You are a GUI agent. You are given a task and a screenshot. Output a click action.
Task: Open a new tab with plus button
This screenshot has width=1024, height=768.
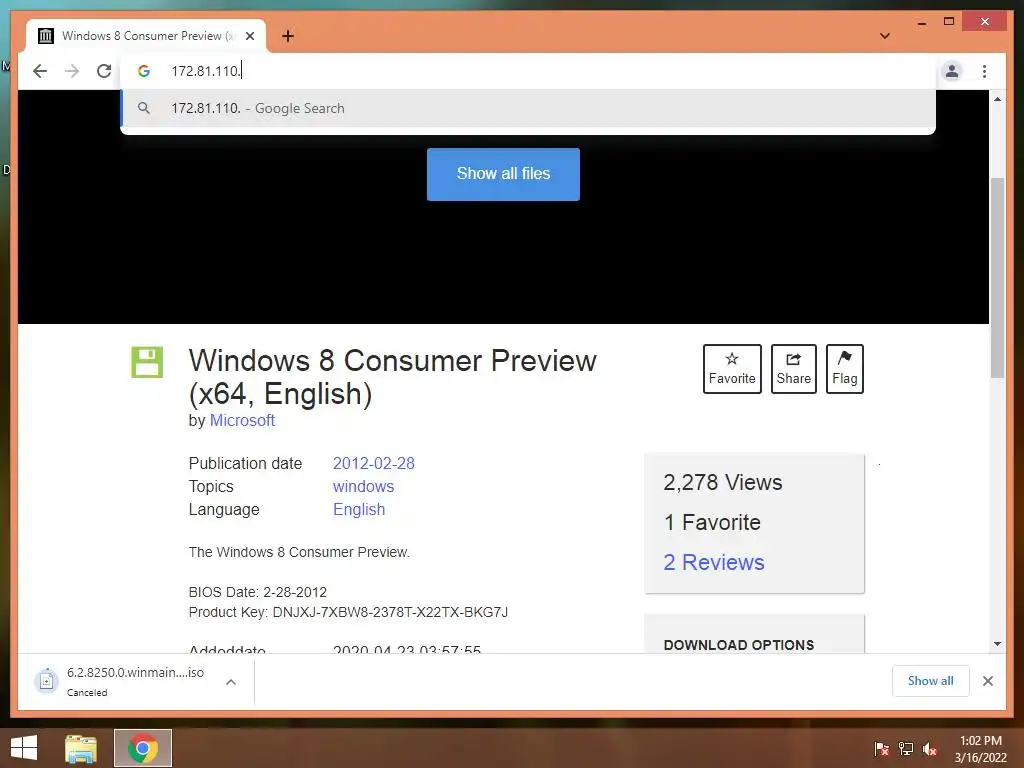pyautogui.click(x=288, y=36)
